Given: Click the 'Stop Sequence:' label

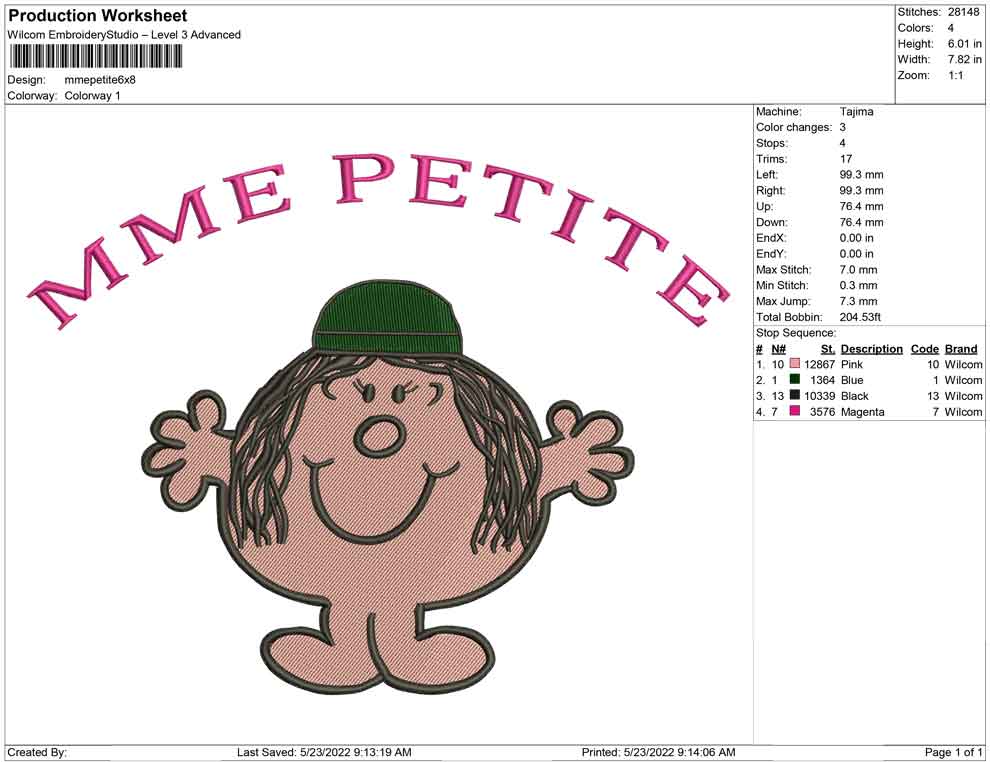Looking at the screenshot, I should click(x=796, y=333).
